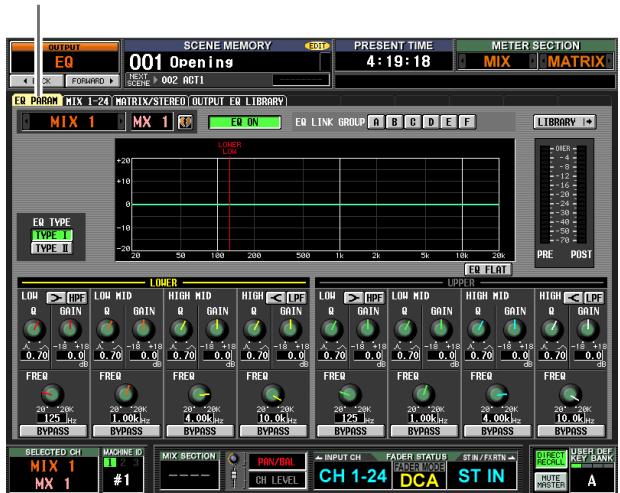Open the OUTPUT EQ LIBRARY tab
This screenshot has height=493, width=620.
(238, 101)
